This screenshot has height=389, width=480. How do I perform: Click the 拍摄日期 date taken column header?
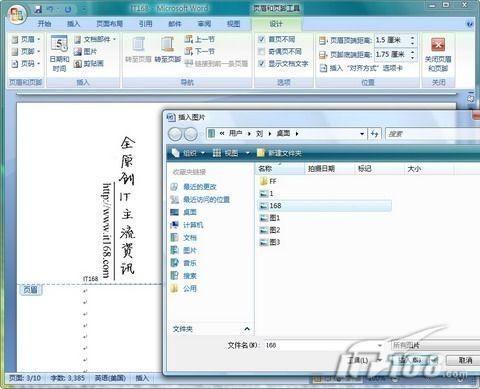tap(330, 169)
